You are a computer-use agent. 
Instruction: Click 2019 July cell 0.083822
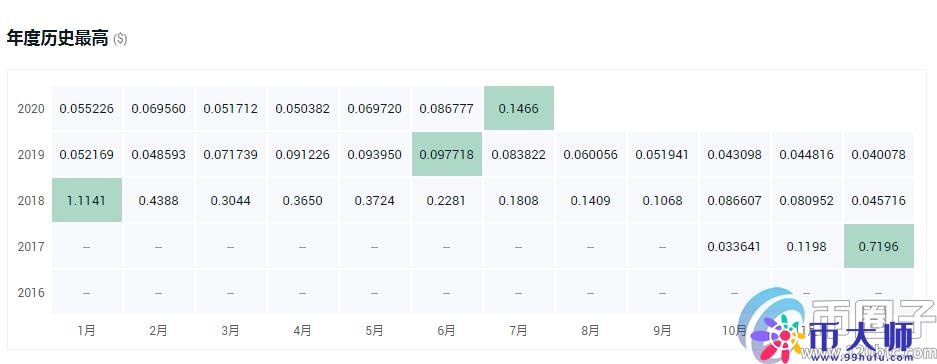[x=519, y=155]
